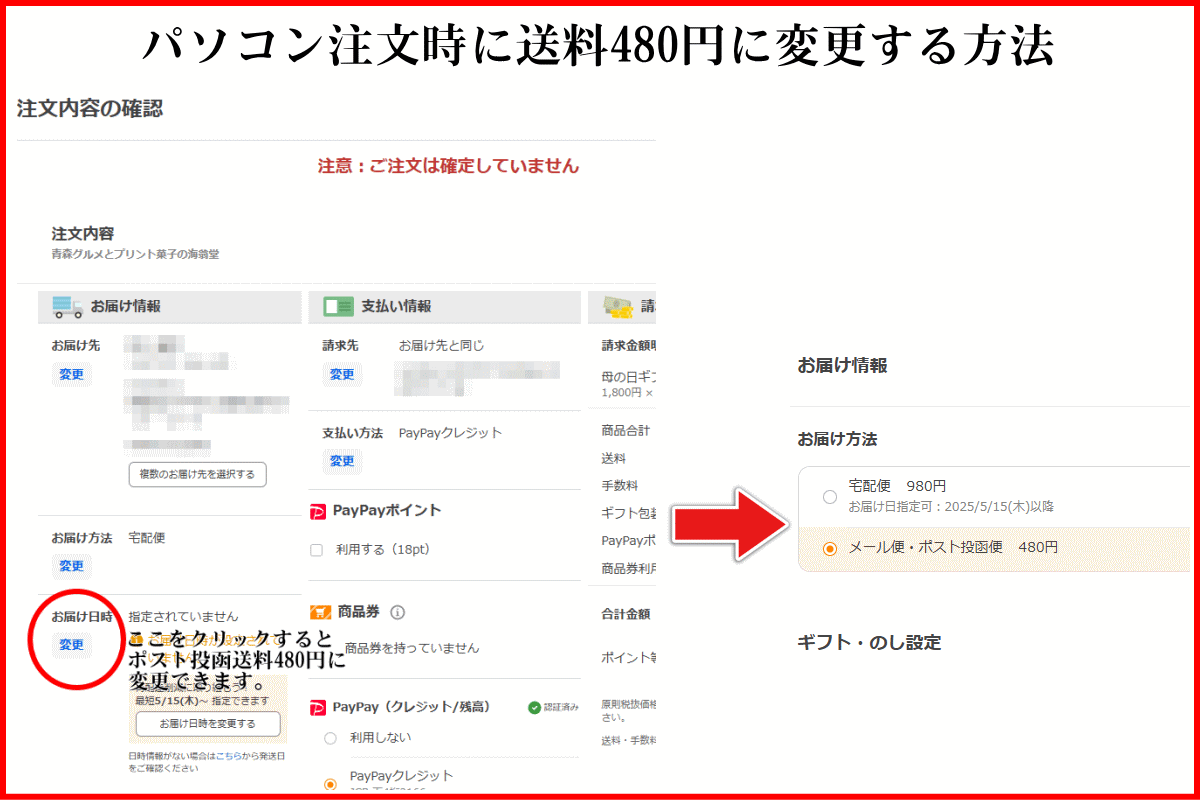The width and height of the screenshot is (1200, 800).
Task: Click the 合計金額 label
Action: coord(626,614)
